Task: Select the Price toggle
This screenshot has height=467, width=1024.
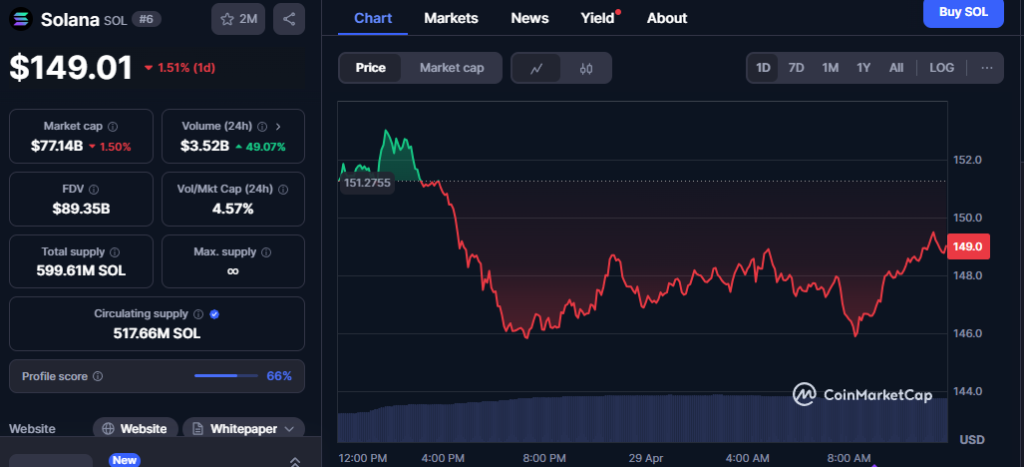Action: coord(370,68)
